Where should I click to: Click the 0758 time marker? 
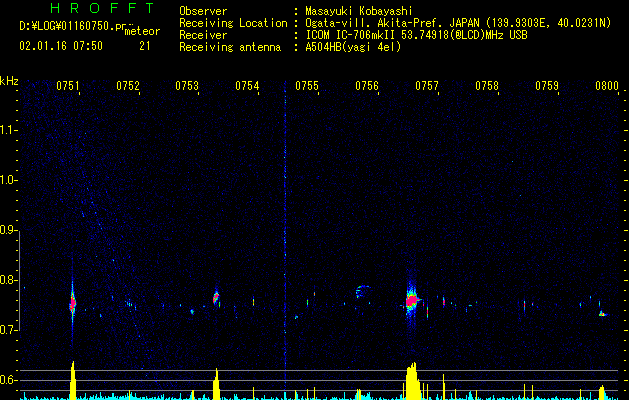pos(487,86)
